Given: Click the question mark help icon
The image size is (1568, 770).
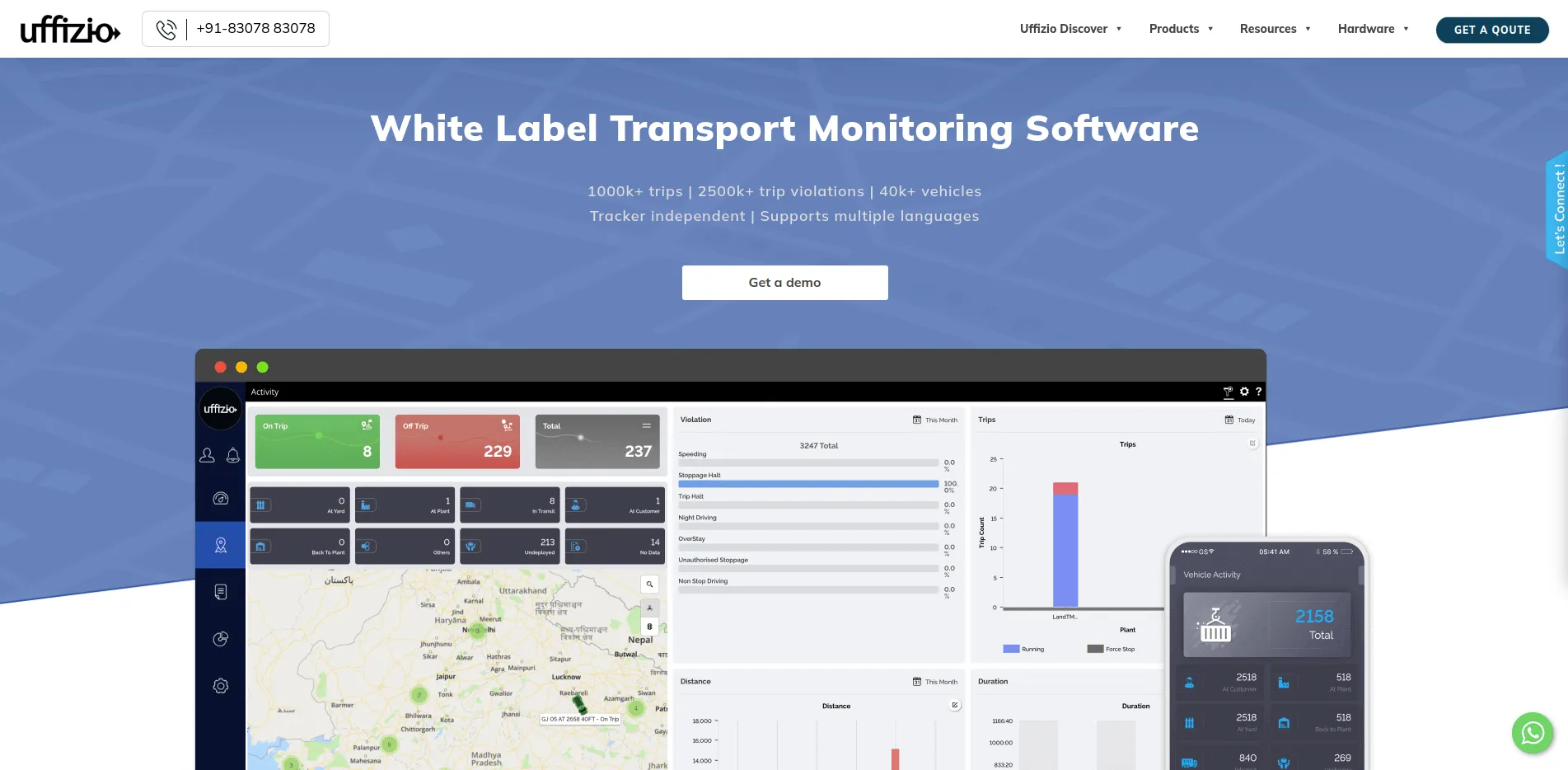Looking at the screenshot, I should point(1258,392).
